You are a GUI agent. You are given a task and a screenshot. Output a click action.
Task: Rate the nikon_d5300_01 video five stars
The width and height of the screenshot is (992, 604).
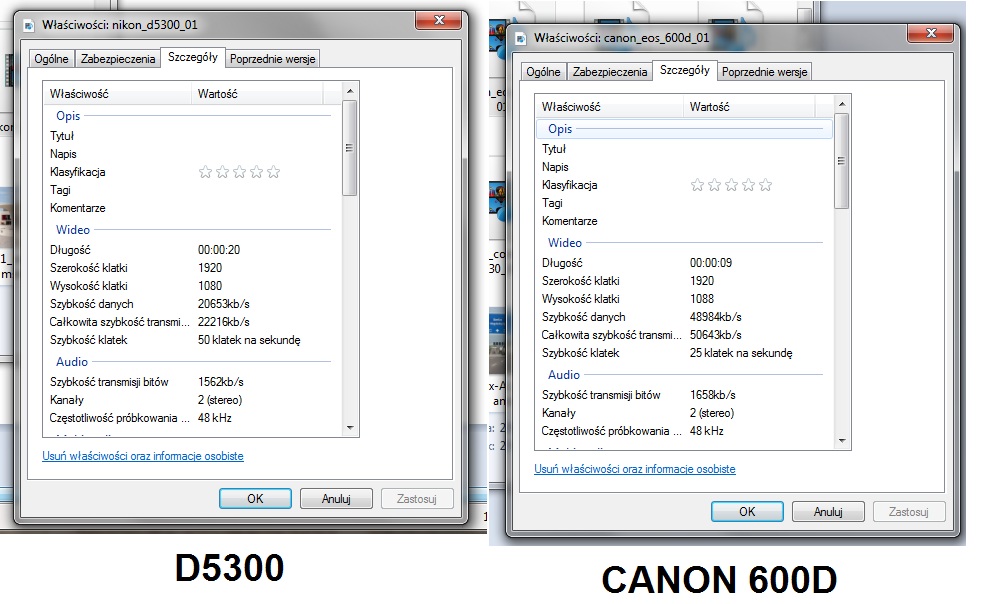273,172
